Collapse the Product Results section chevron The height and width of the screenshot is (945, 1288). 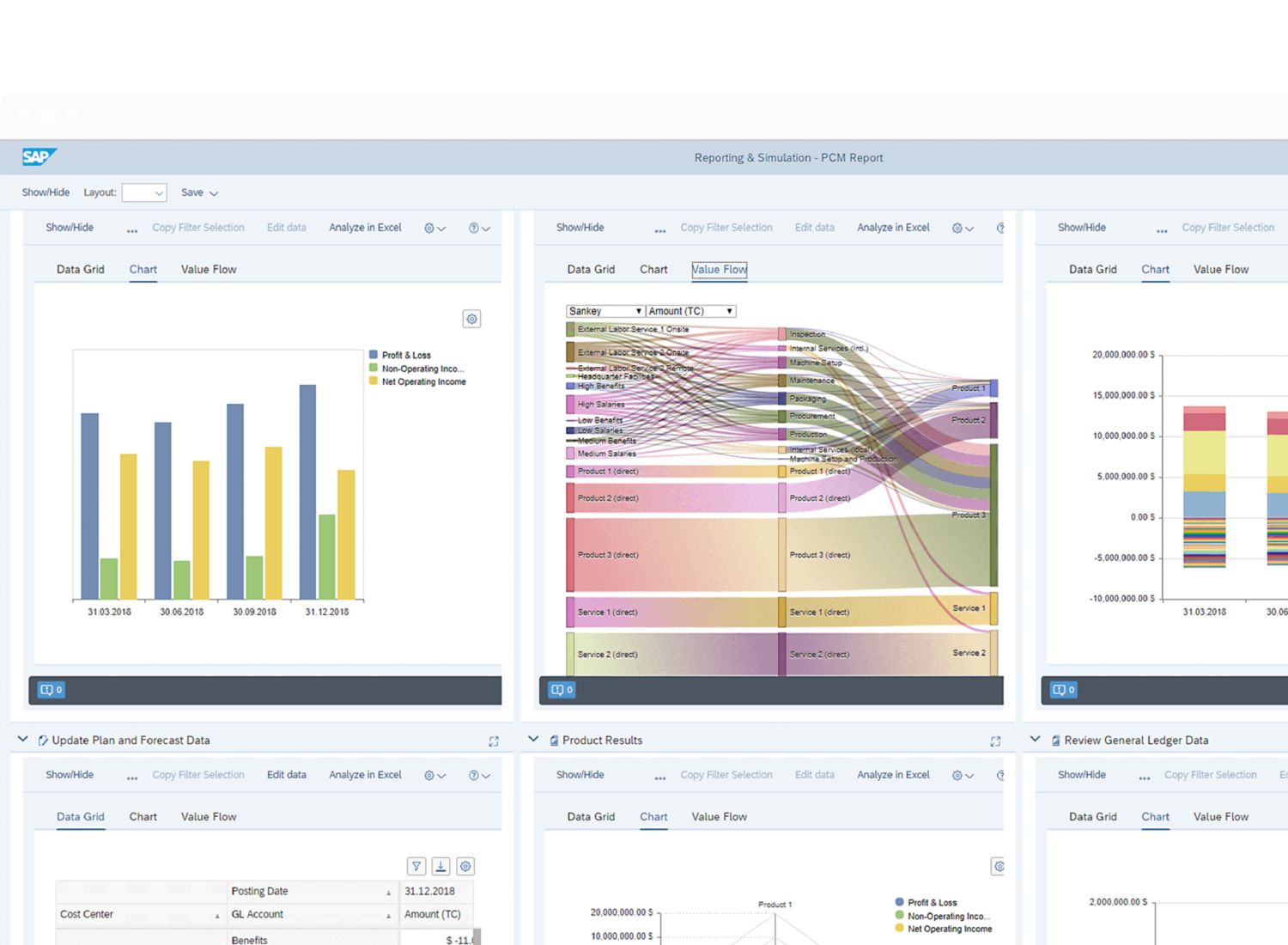(x=533, y=740)
